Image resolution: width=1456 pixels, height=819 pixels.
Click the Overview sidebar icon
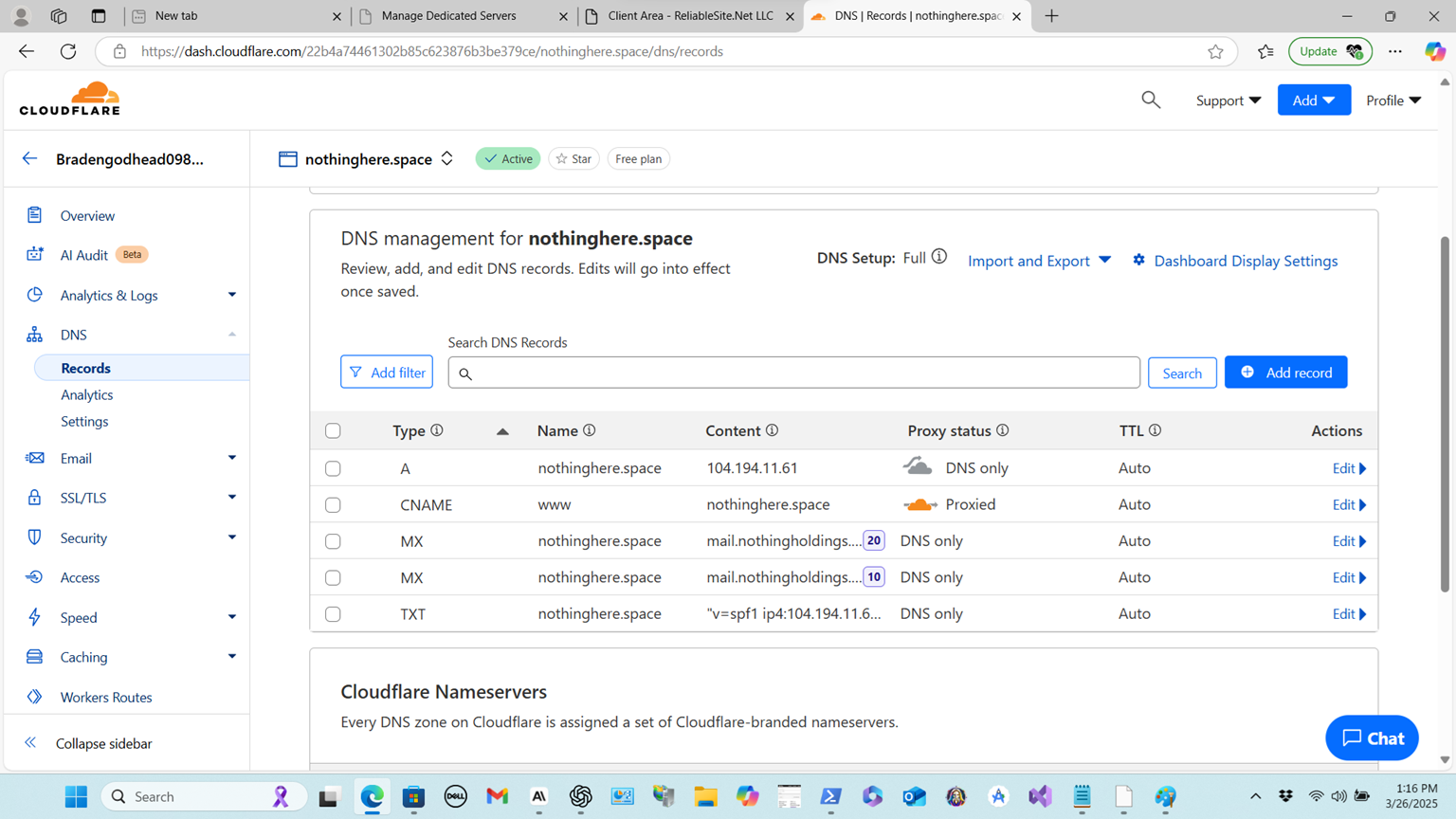(x=34, y=215)
